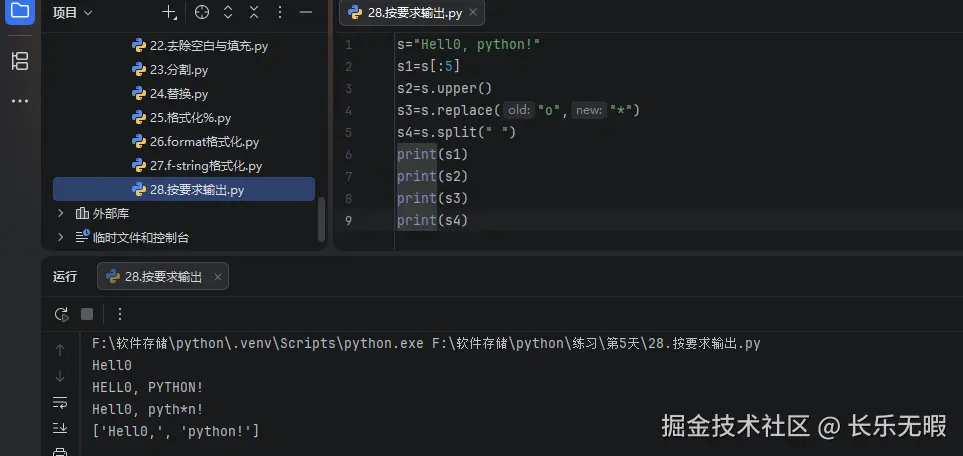Click the python.exe path output line

pos(426,344)
